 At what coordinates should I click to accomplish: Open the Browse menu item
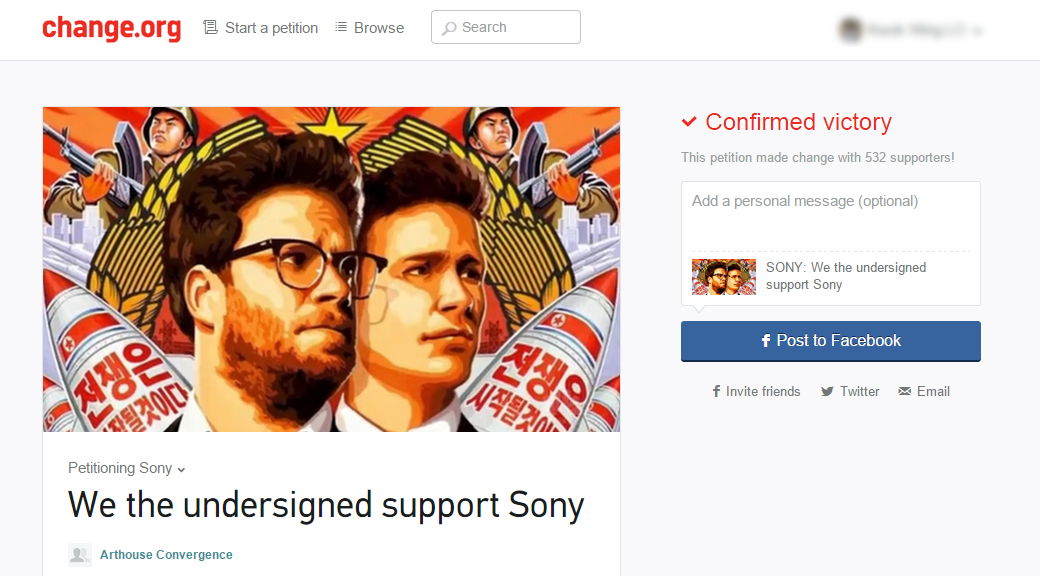pyautogui.click(x=379, y=28)
